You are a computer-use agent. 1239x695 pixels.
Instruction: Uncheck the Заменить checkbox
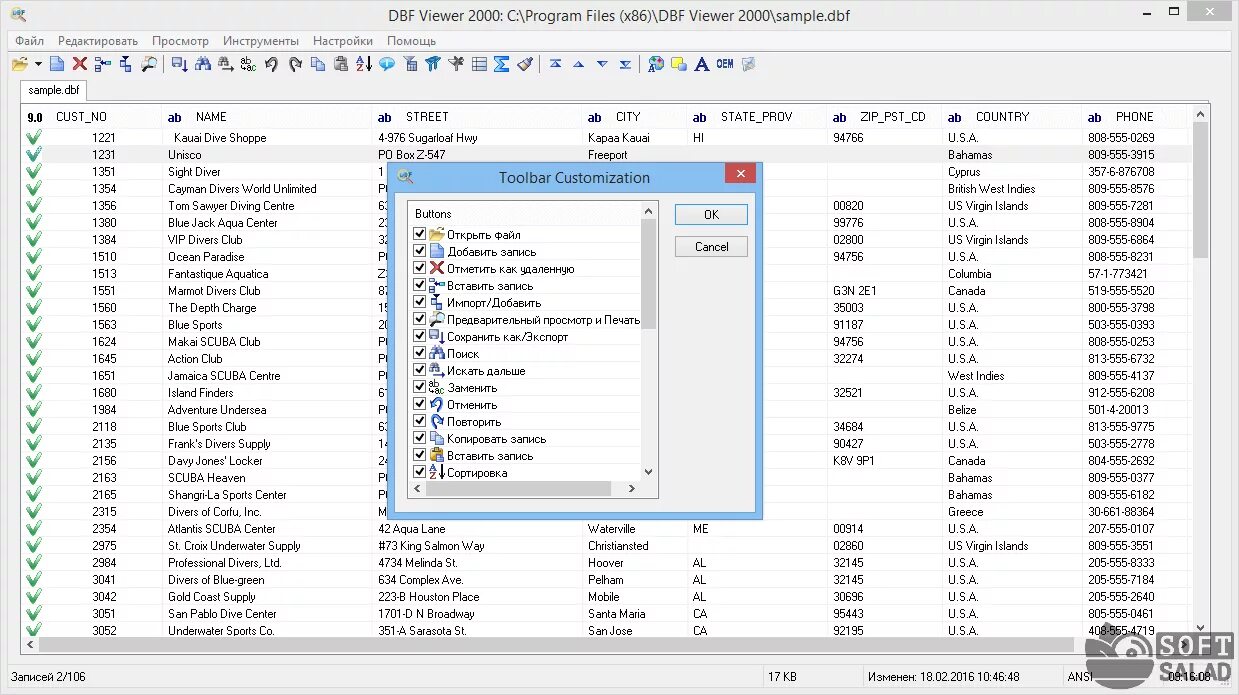420,388
